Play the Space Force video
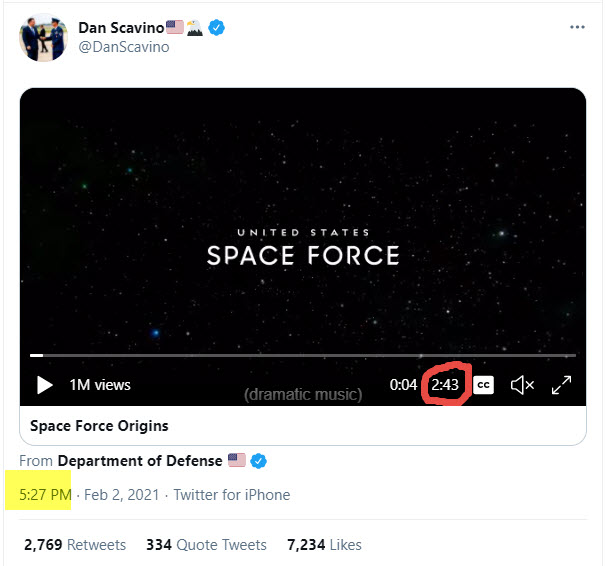Image resolution: width=605 pixels, height=566 pixels. point(44,385)
